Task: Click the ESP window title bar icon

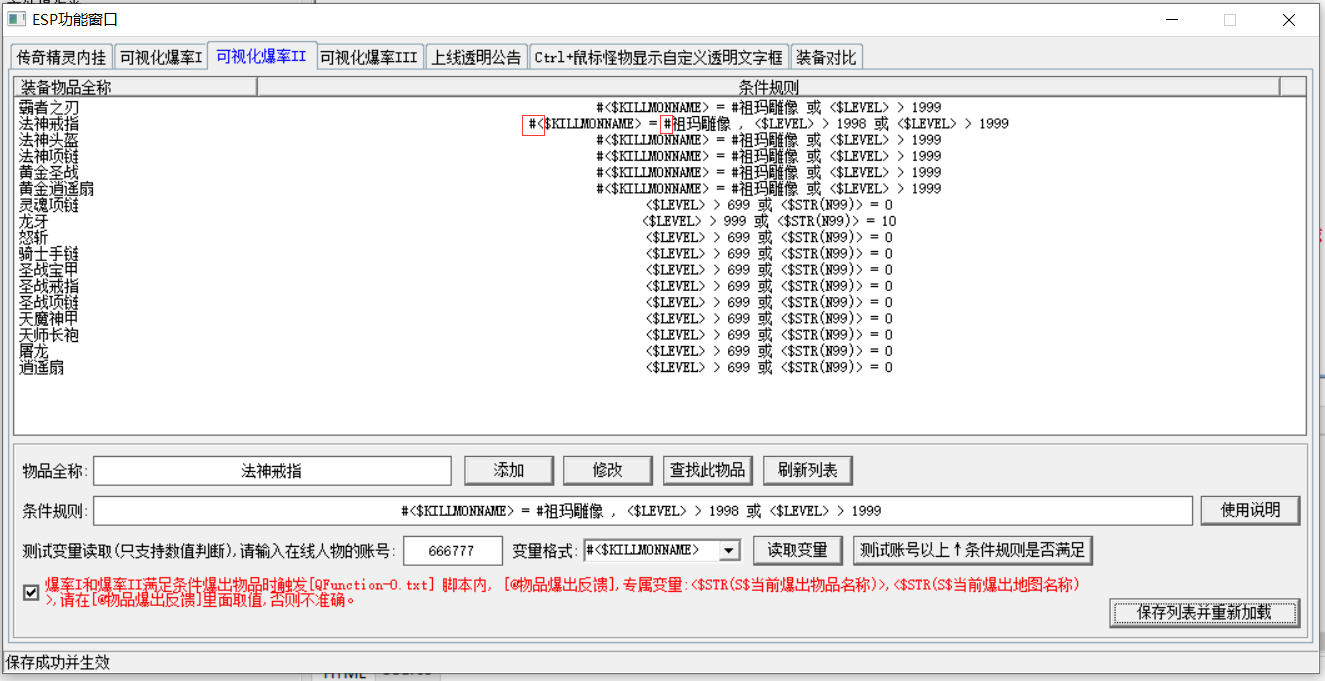Action: pyautogui.click(x=16, y=19)
